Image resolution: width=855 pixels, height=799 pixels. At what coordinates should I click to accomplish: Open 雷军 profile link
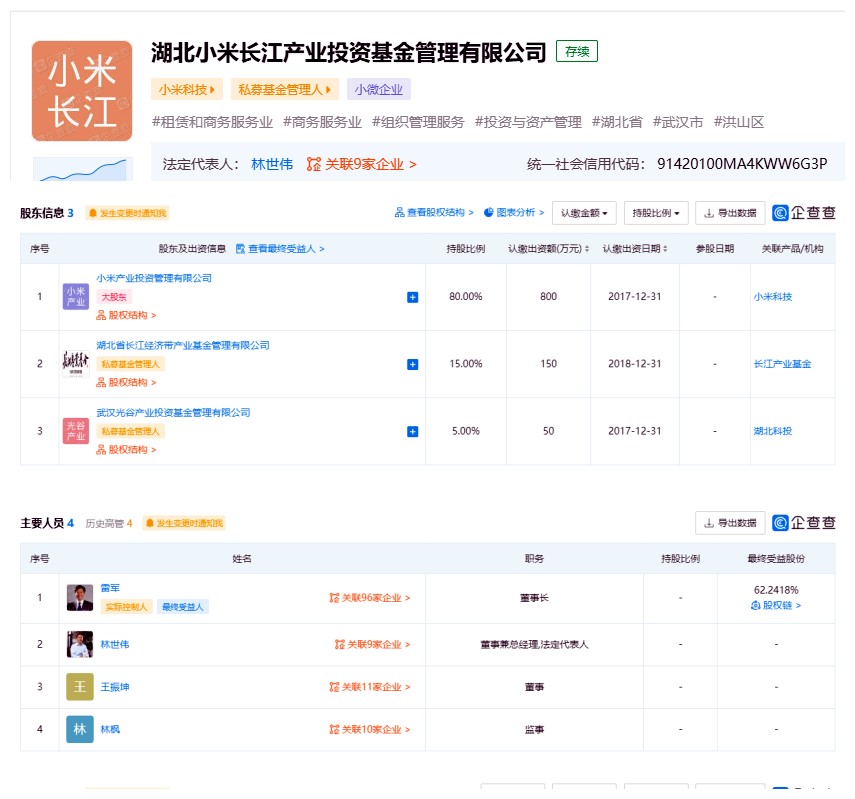(x=110, y=588)
